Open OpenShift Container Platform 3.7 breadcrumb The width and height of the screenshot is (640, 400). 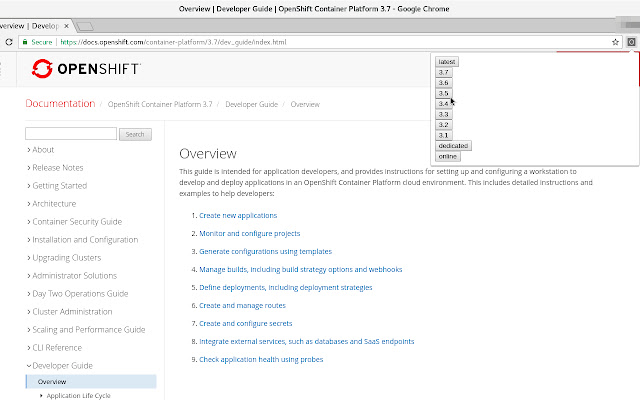[x=160, y=104]
